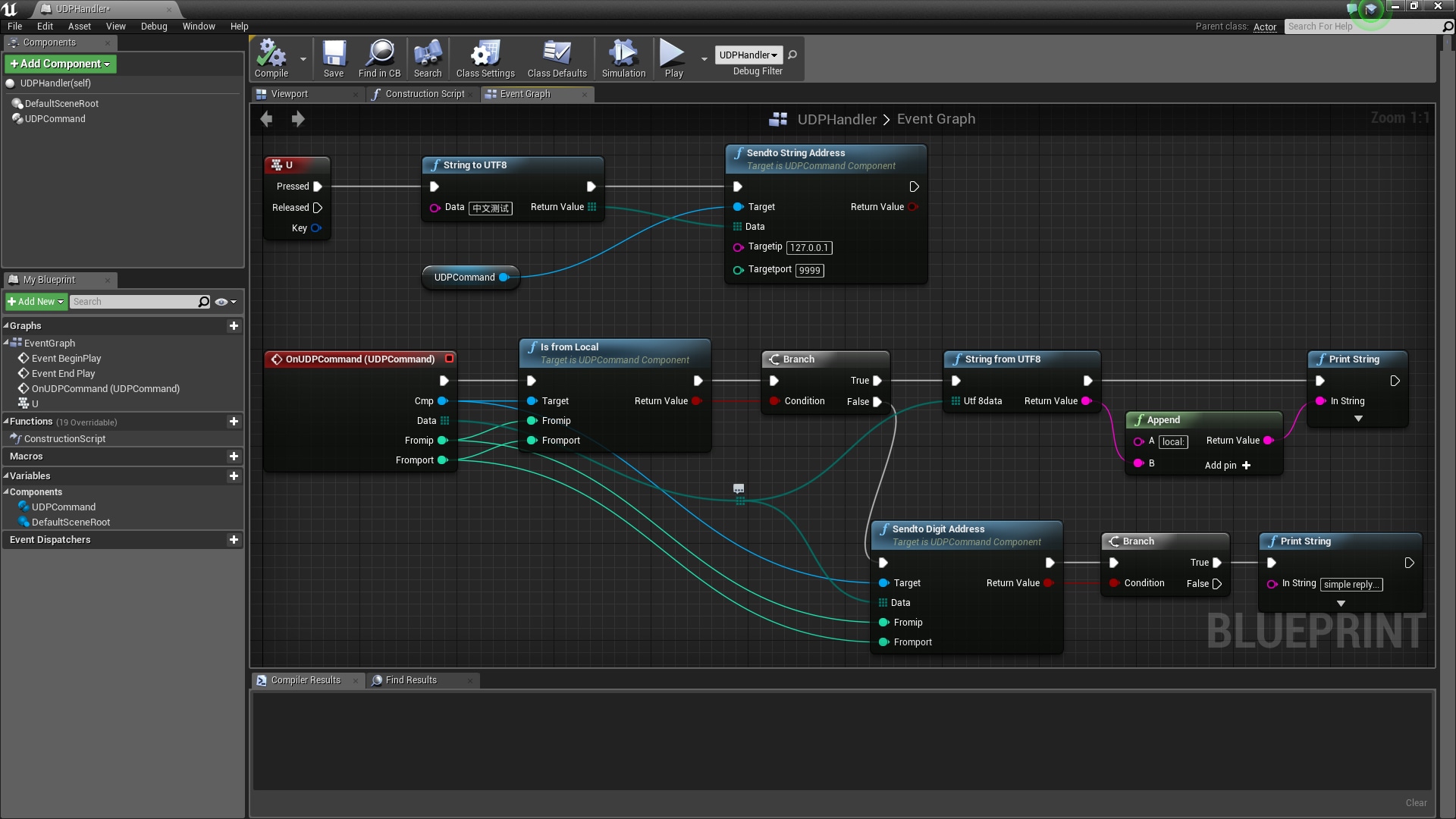Image resolution: width=1456 pixels, height=819 pixels.
Task: Open the Window menu
Action: click(x=199, y=26)
